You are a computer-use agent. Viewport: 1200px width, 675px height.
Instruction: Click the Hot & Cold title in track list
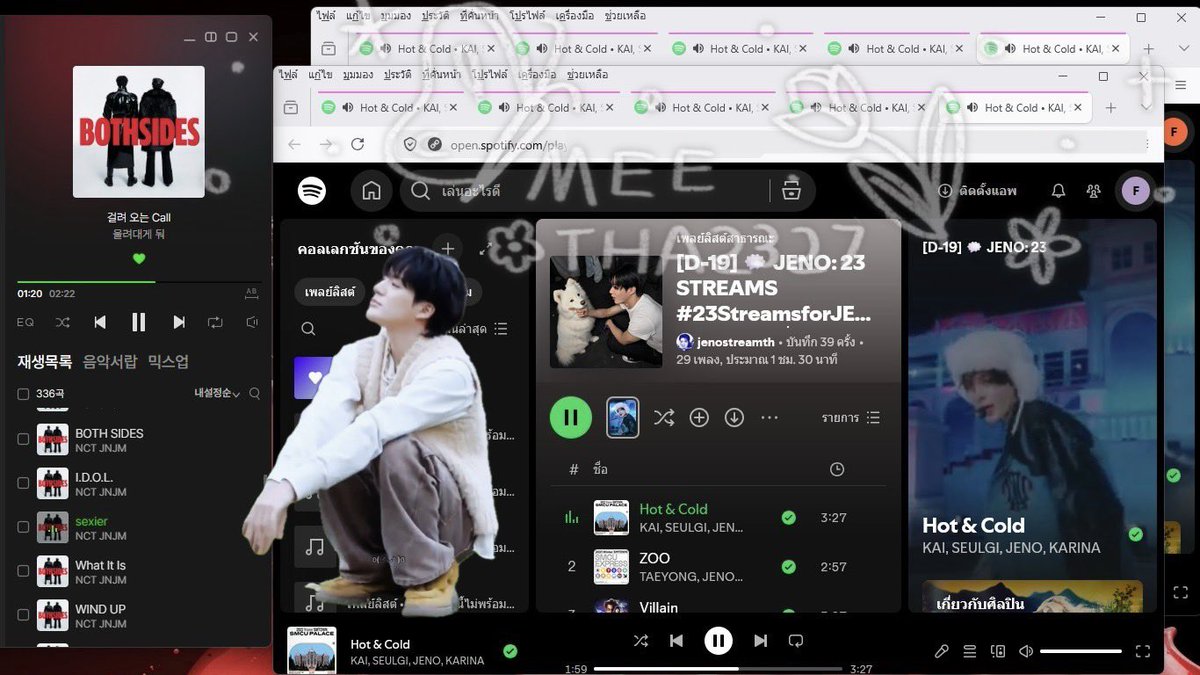point(673,509)
